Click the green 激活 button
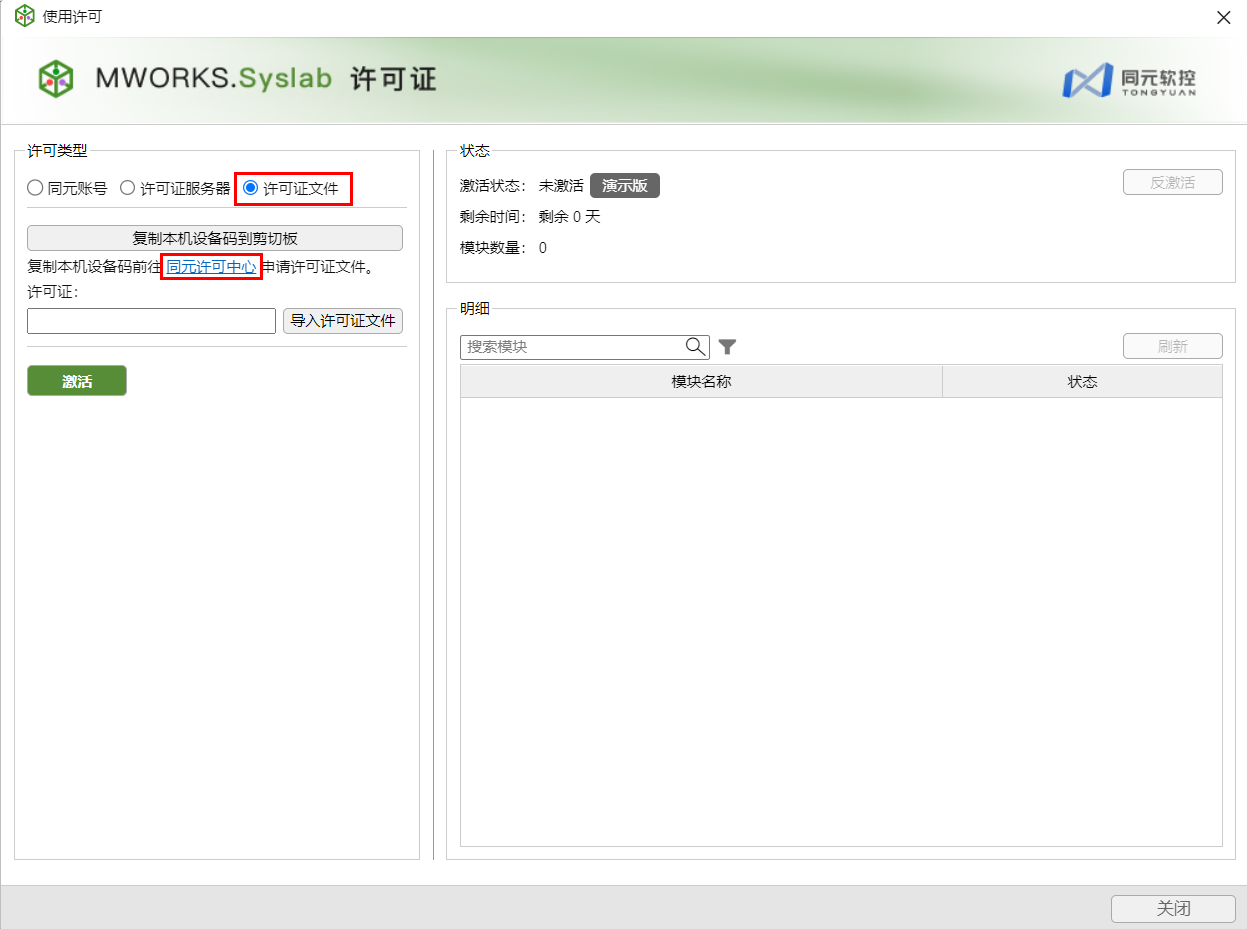This screenshot has height=929, width=1247. [x=77, y=381]
